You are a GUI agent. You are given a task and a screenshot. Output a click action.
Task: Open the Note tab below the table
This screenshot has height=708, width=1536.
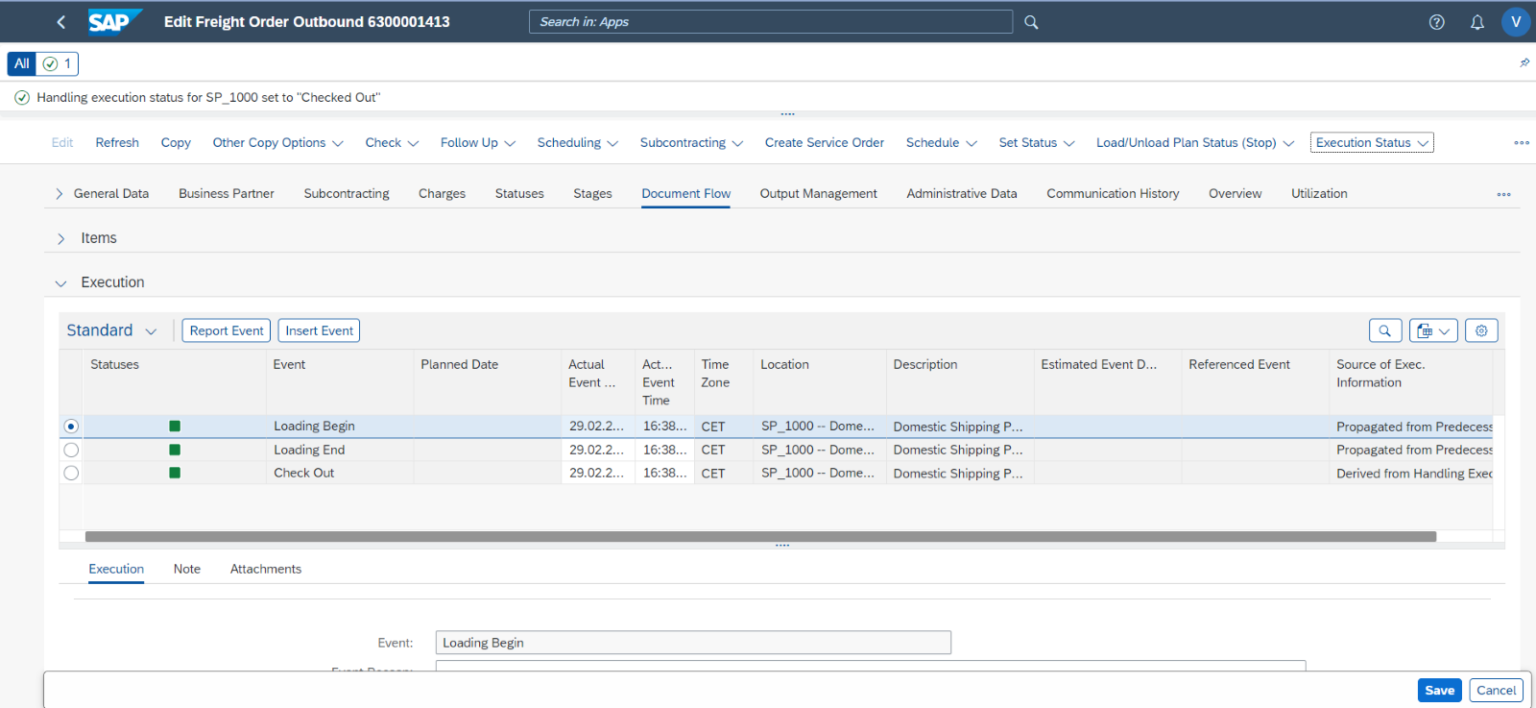(x=186, y=569)
